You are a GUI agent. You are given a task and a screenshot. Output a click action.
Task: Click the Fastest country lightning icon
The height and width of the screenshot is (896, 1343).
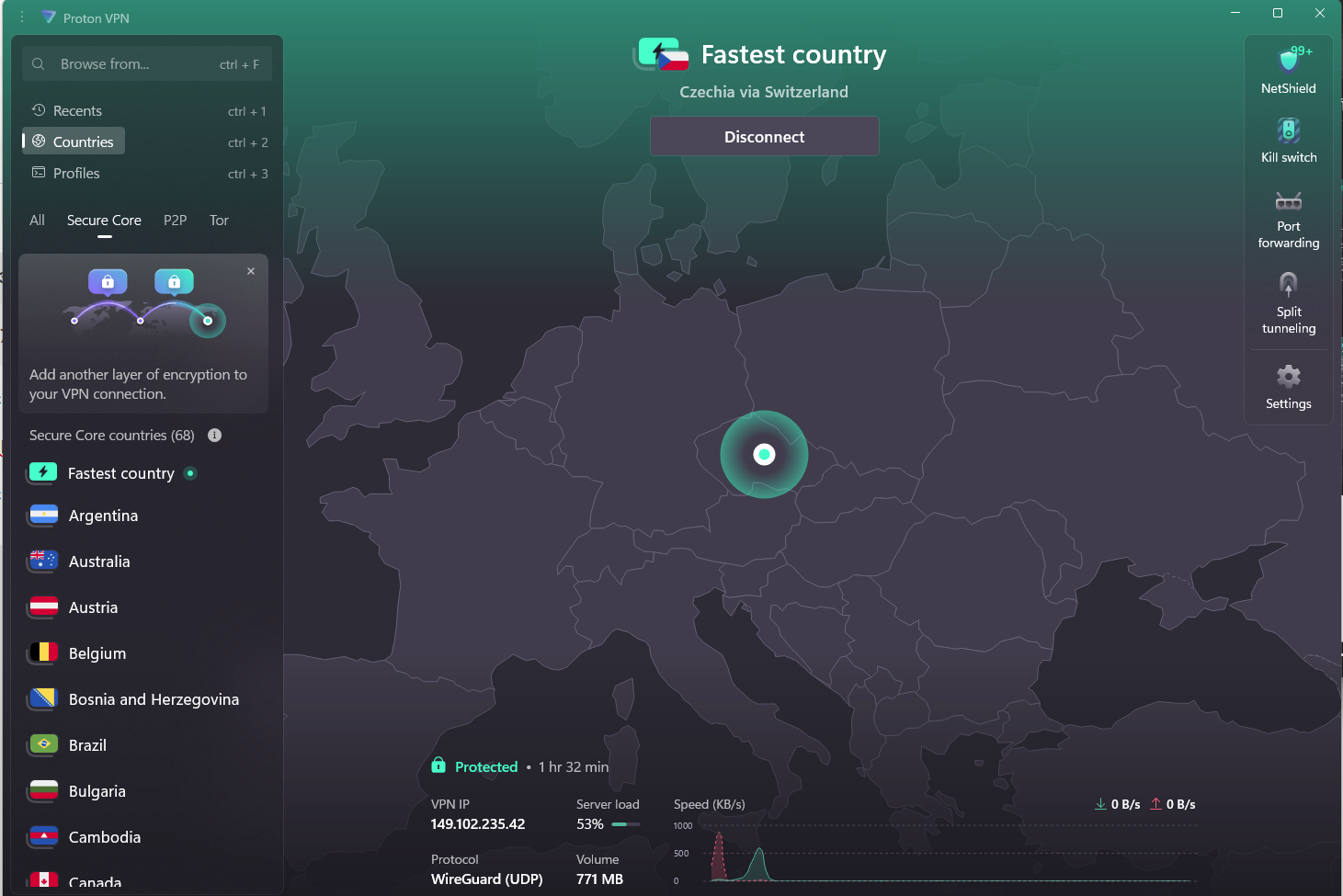(x=42, y=472)
